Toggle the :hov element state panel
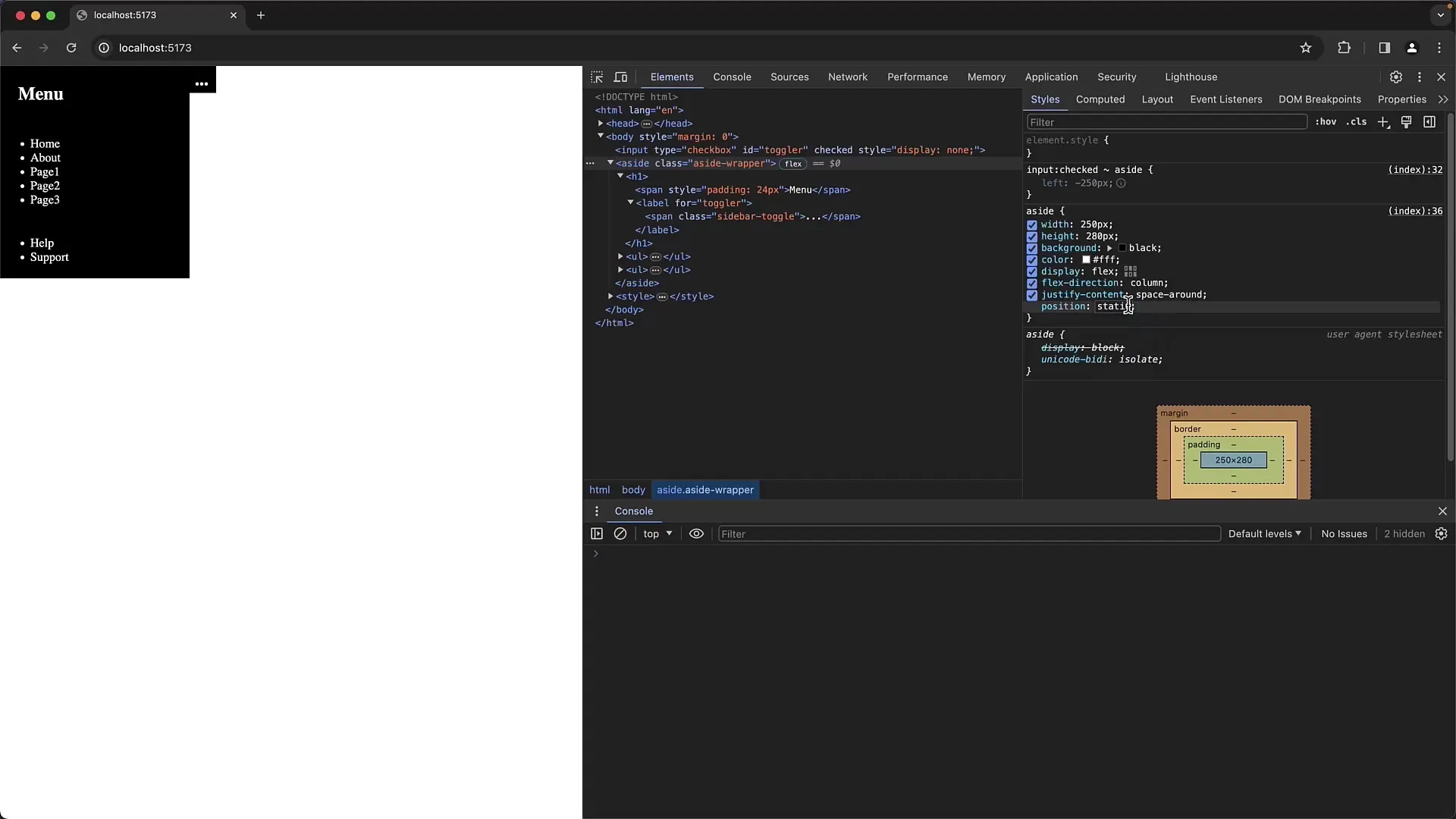Viewport: 1456px width, 819px height. click(1326, 122)
